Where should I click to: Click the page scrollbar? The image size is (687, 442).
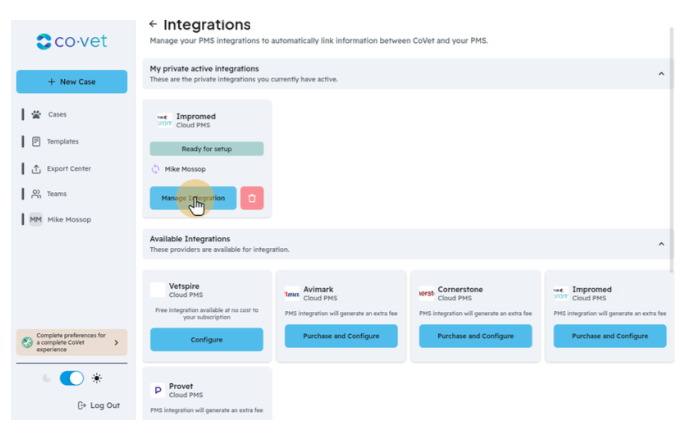pyautogui.click(x=671, y=149)
